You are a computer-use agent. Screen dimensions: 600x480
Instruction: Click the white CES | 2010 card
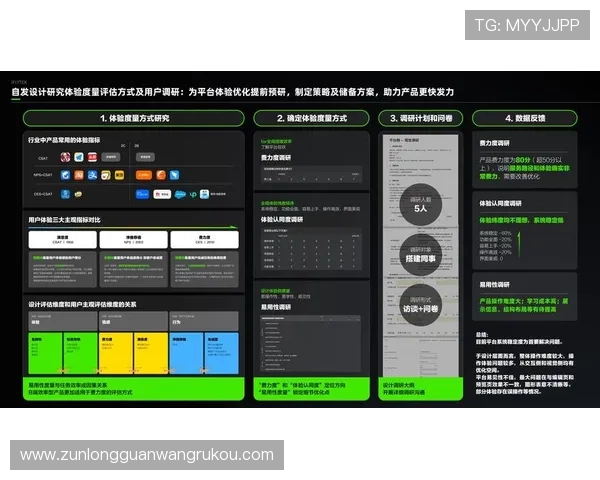[205, 240]
